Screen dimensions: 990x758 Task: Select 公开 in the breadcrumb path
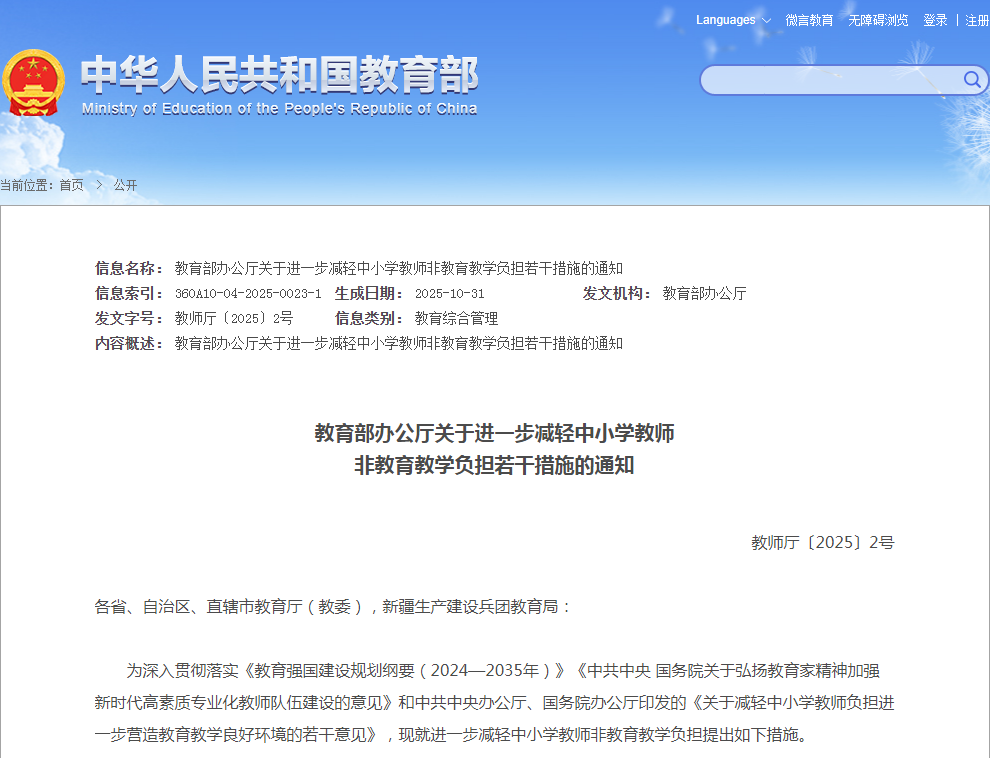point(125,185)
